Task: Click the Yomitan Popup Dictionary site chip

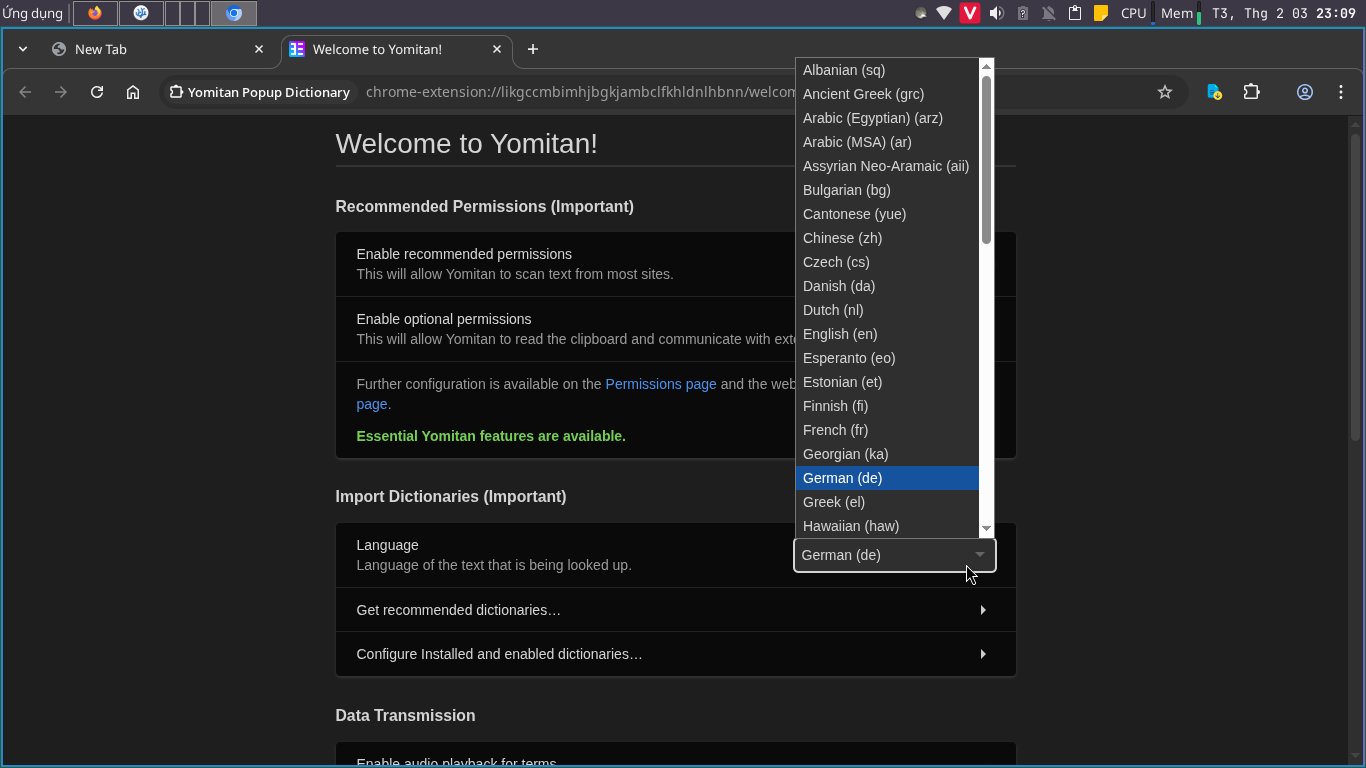Action: pos(260,92)
